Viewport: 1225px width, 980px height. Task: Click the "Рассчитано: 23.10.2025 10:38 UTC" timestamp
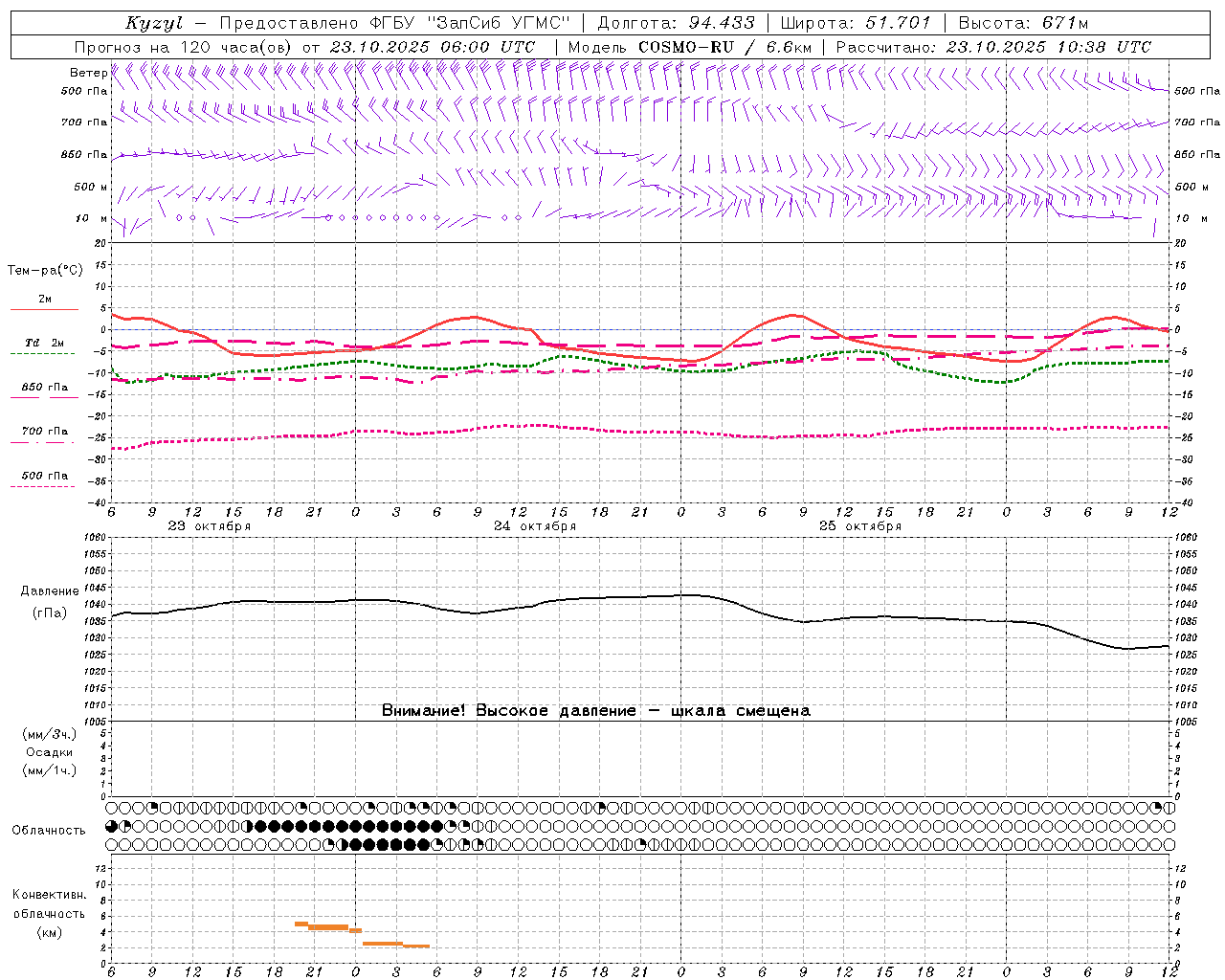[993, 47]
